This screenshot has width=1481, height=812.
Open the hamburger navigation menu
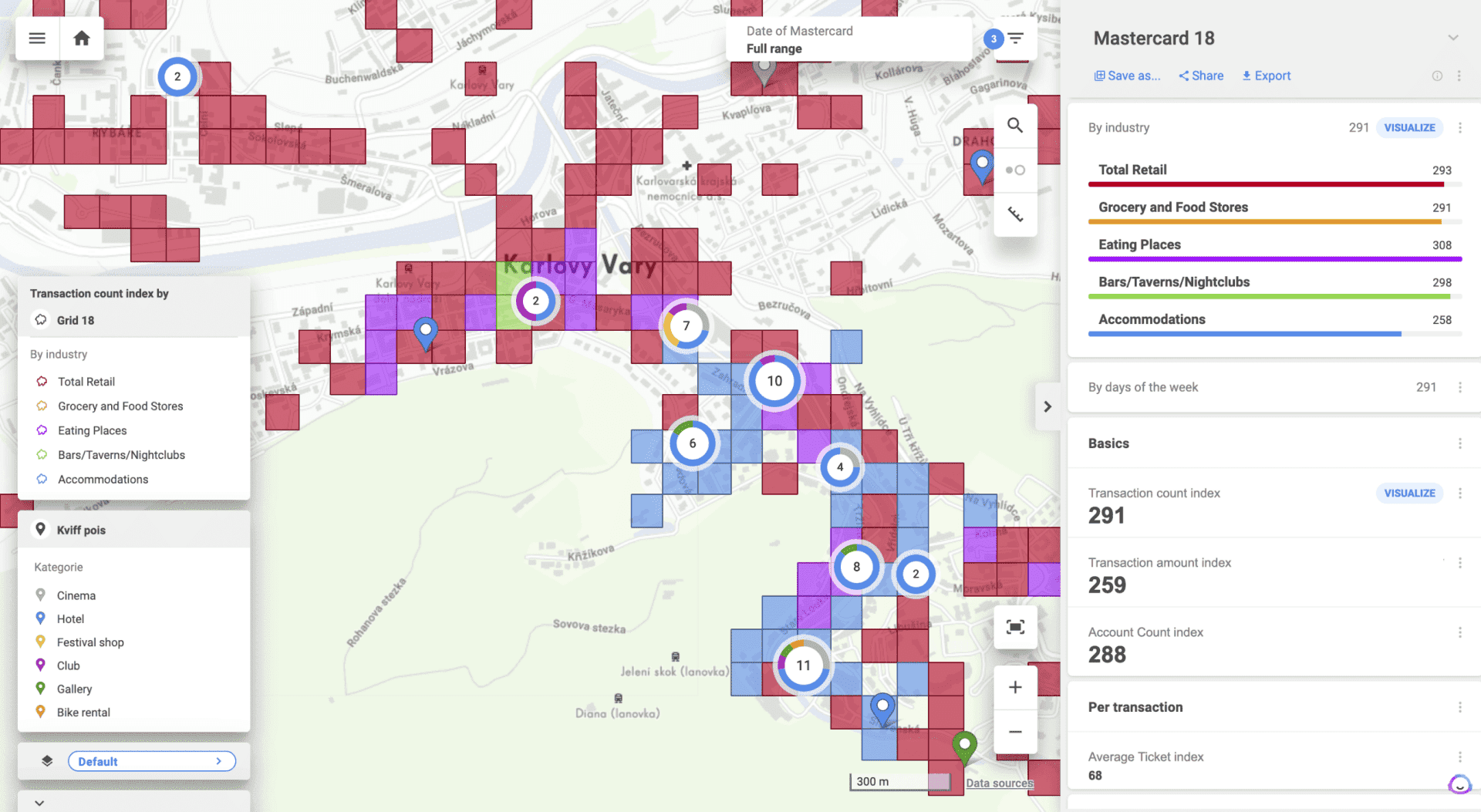pyautogui.click(x=36, y=38)
